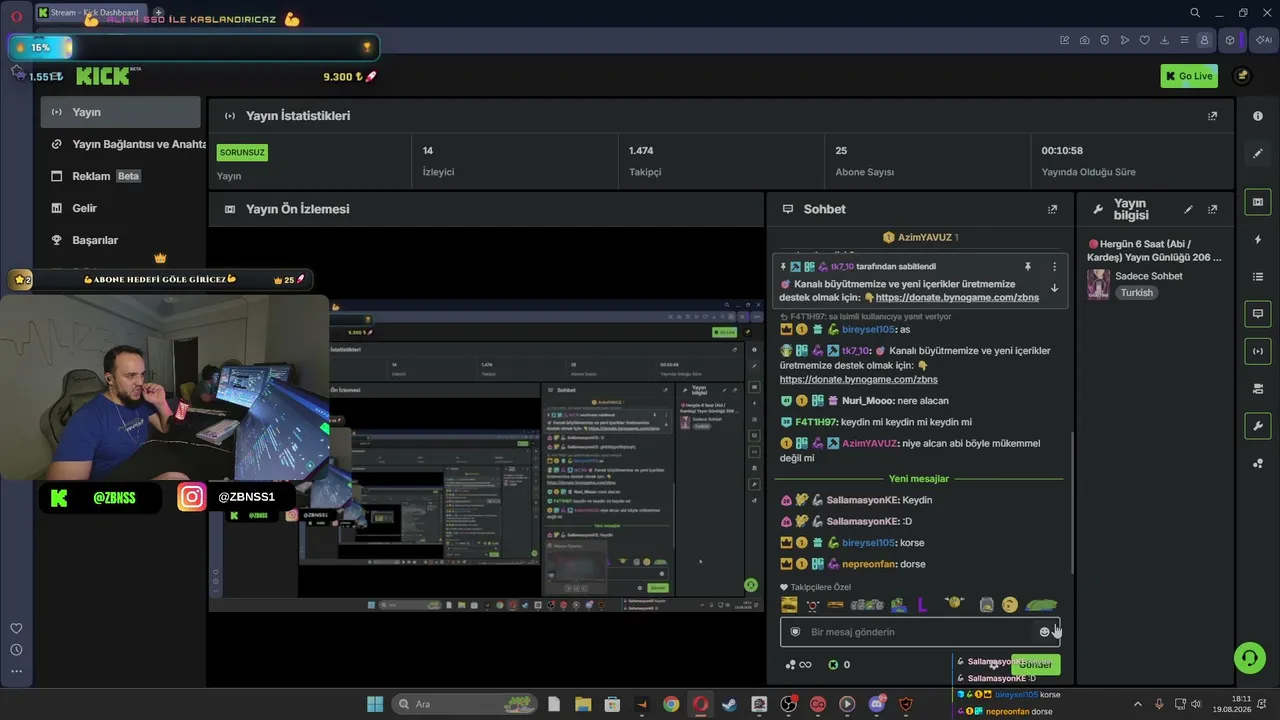The image size is (1280, 720).
Task: Click the history clock icon in Opera sidebar
Action: tap(16, 650)
